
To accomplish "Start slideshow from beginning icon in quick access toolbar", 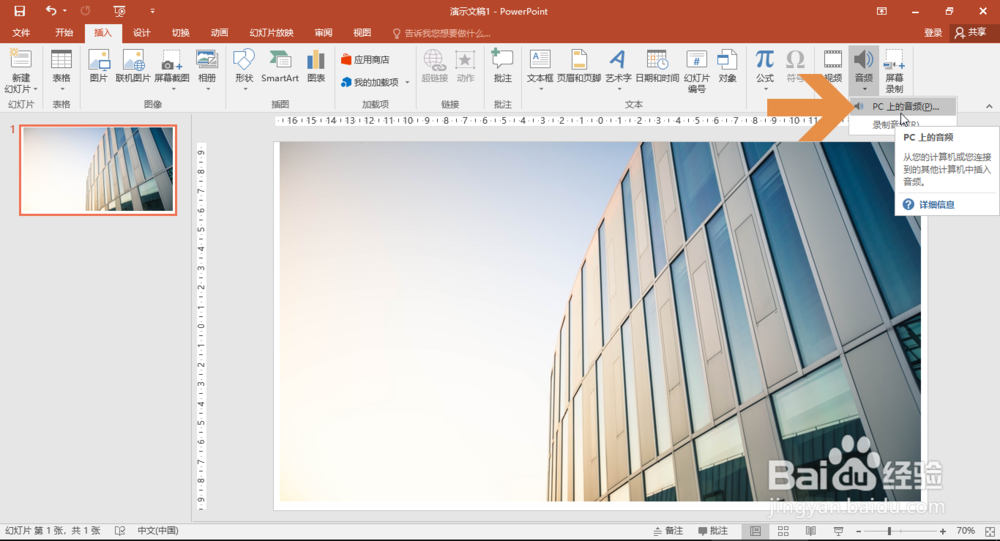I will [x=119, y=11].
